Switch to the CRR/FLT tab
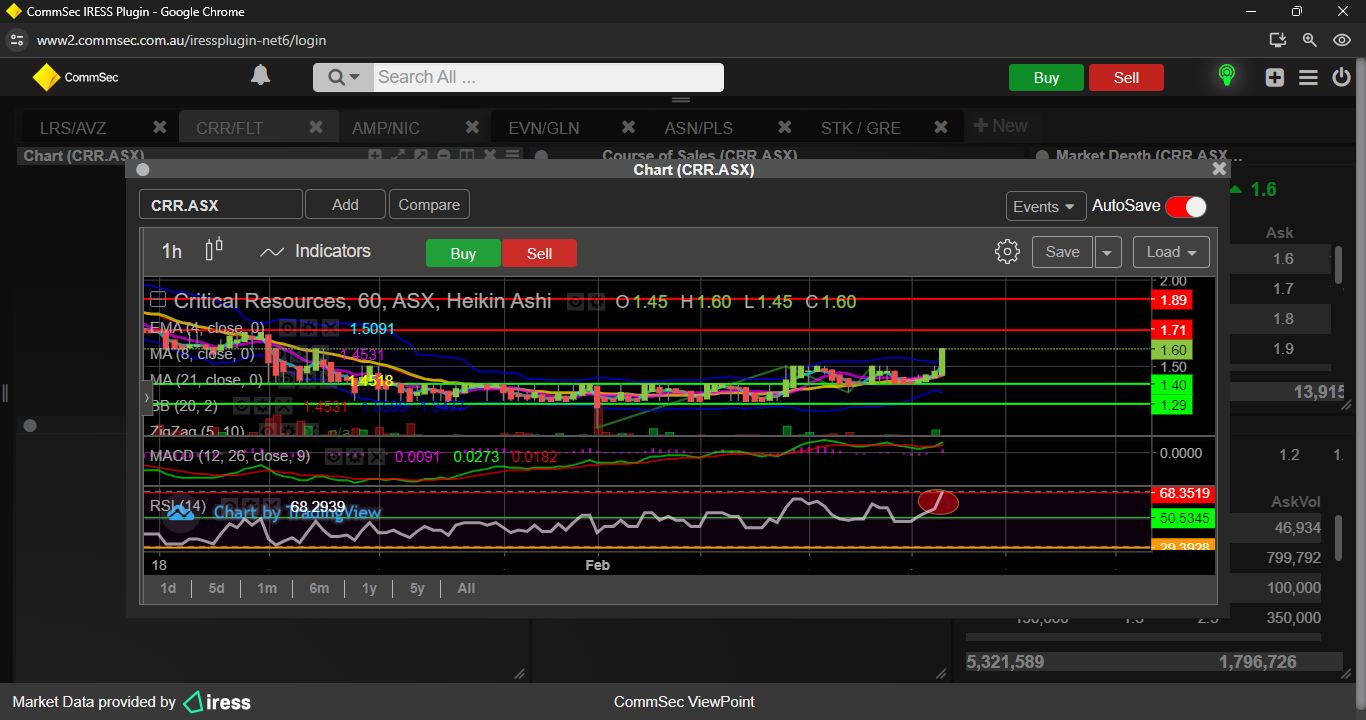Image resolution: width=1366 pixels, height=720 pixels. (x=230, y=128)
